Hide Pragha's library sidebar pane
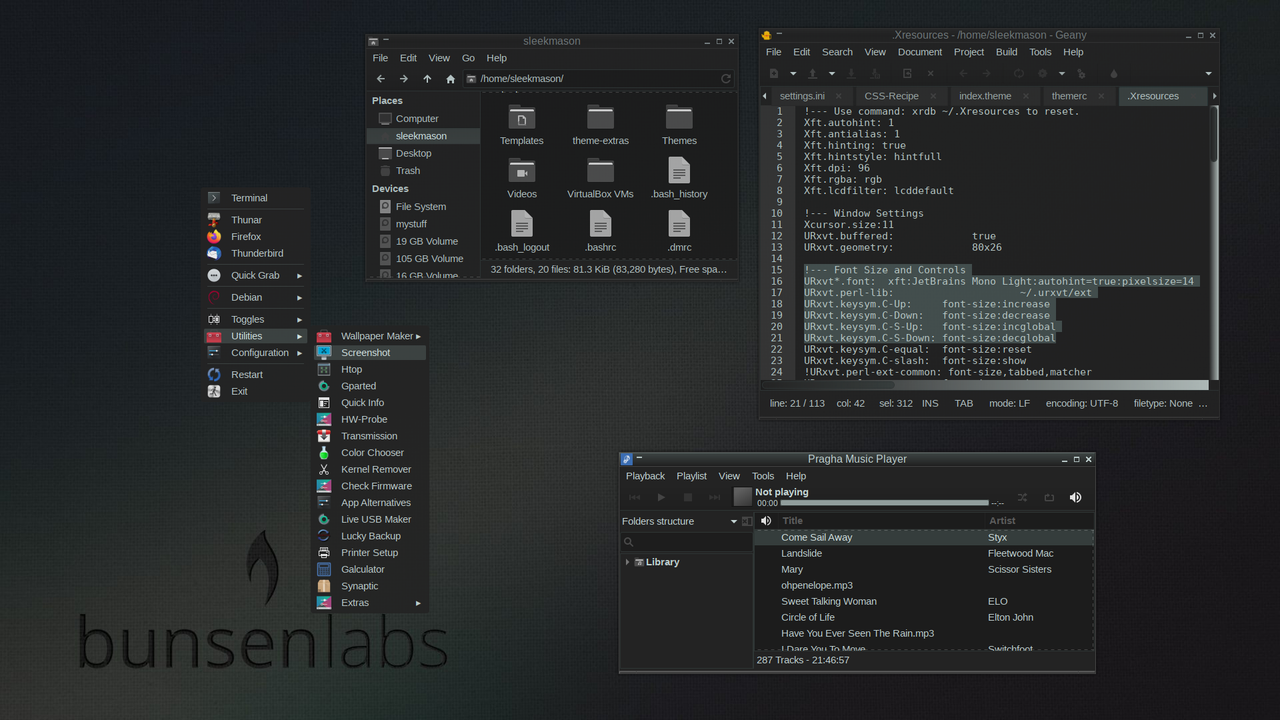 tap(747, 521)
